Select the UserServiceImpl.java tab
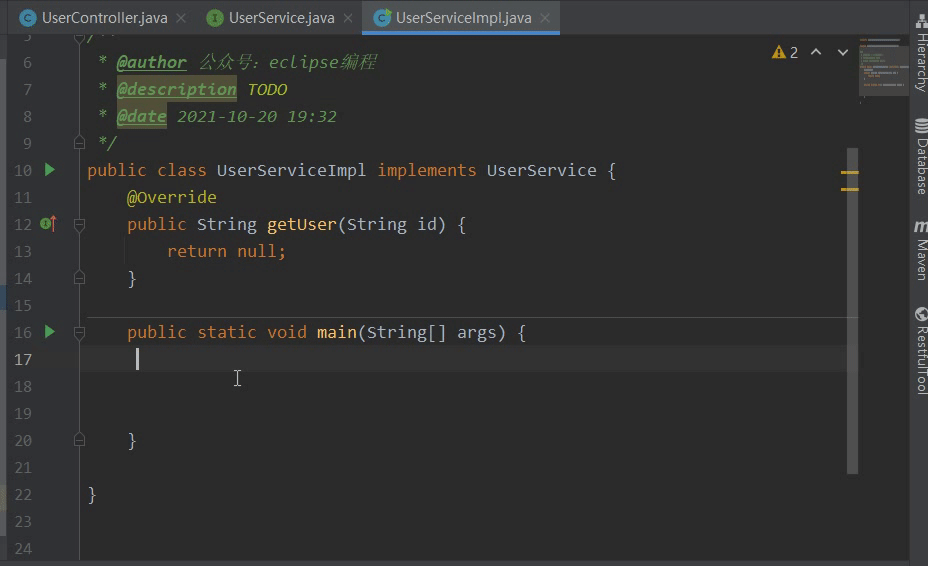Screen dimensions: 928x566 coord(463,18)
